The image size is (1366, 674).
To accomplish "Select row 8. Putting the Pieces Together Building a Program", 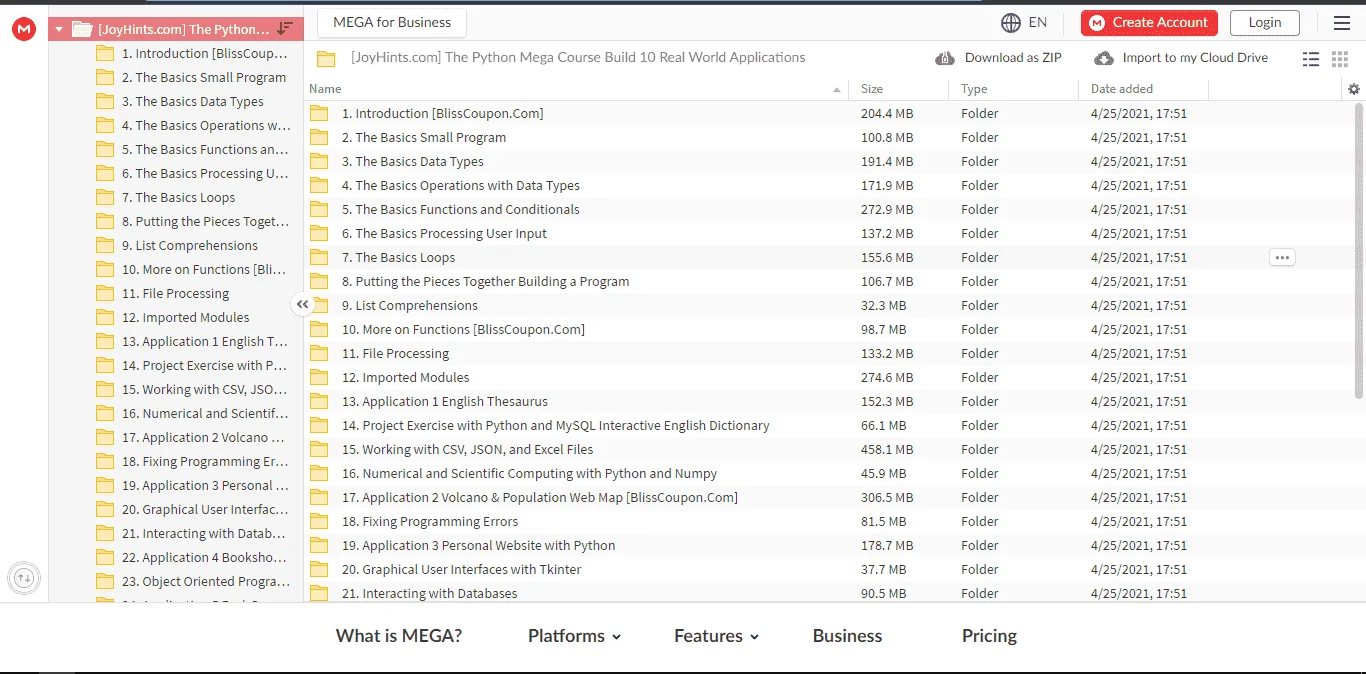I will [x=829, y=281].
